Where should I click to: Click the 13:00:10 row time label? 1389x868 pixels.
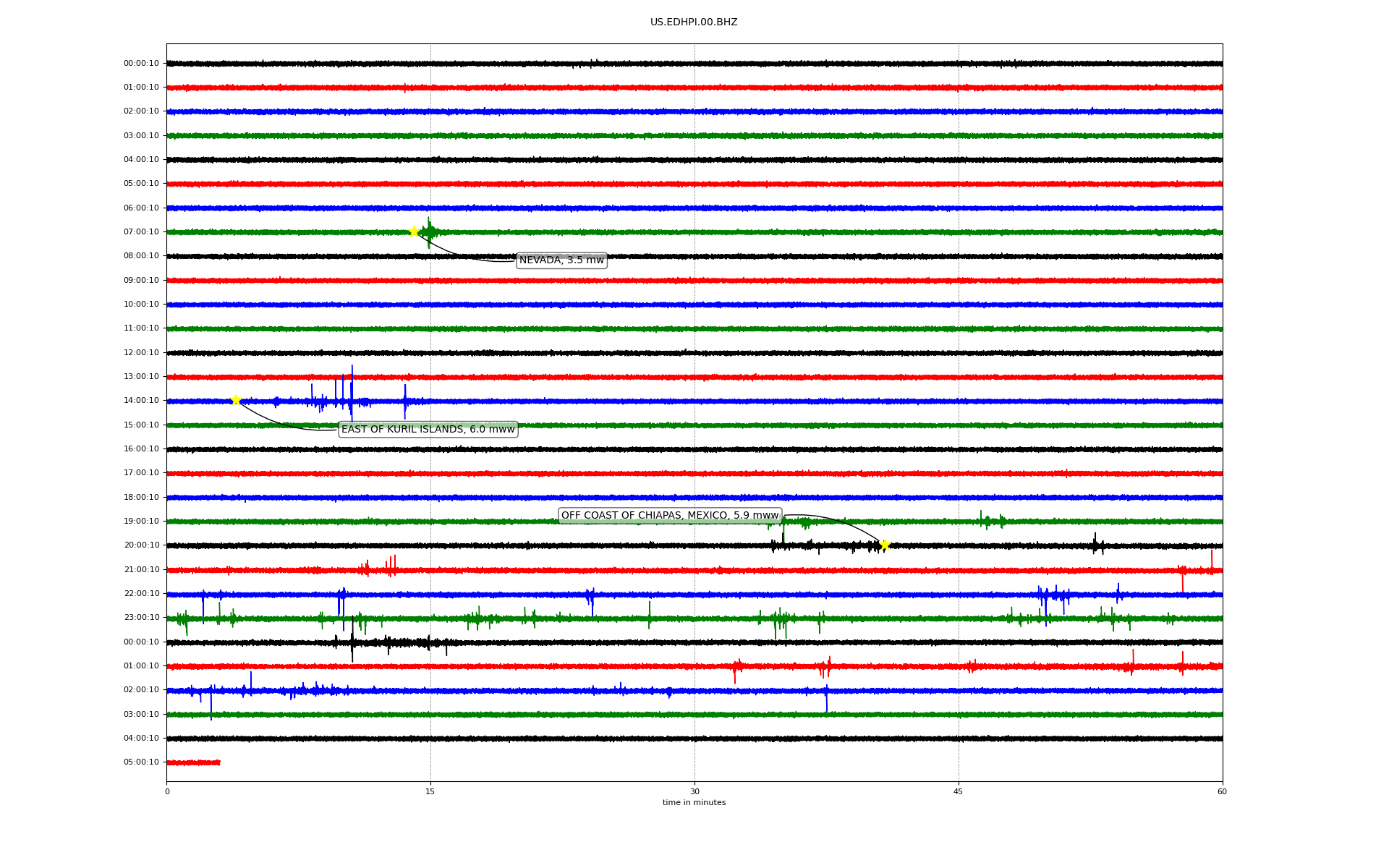(x=141, y=377)
